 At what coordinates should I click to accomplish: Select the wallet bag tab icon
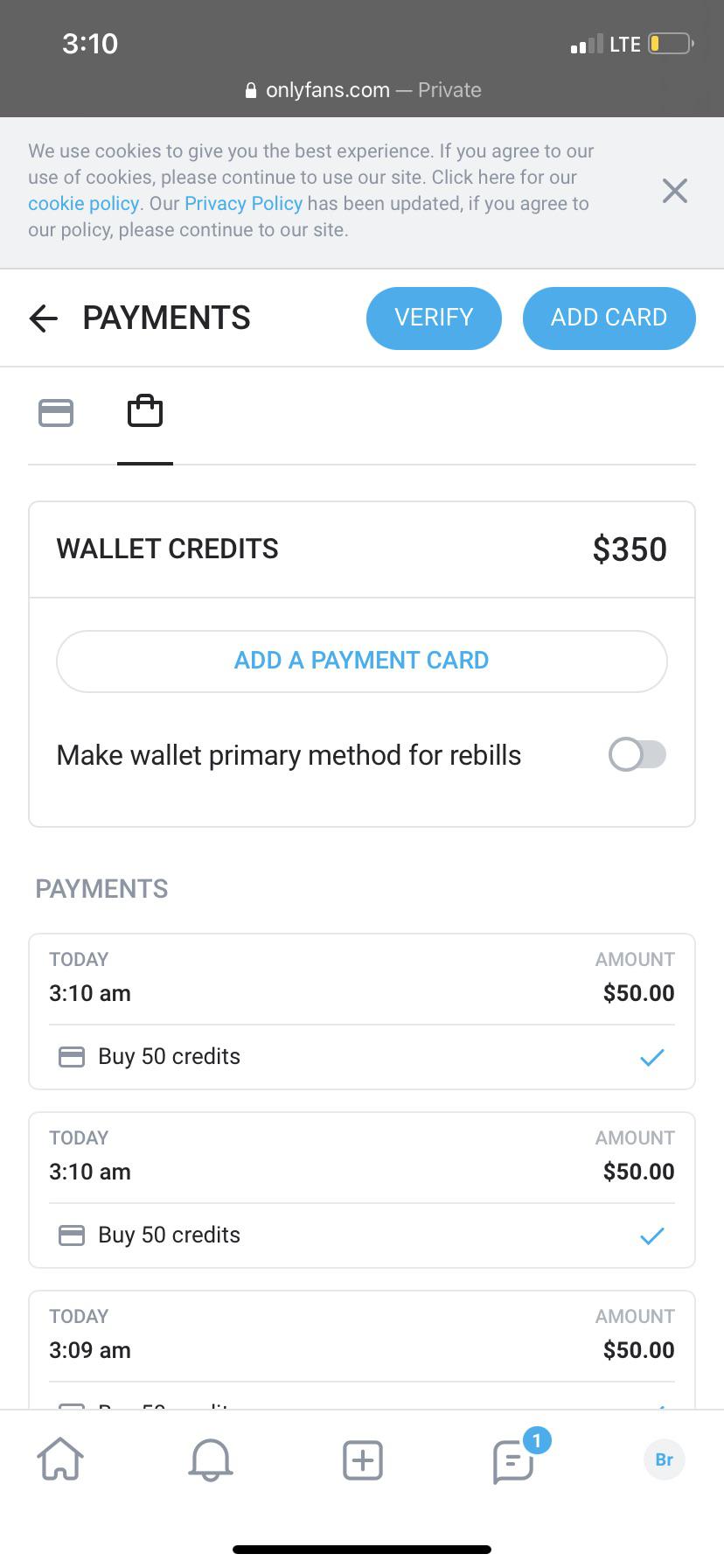[x=145, y=411]
